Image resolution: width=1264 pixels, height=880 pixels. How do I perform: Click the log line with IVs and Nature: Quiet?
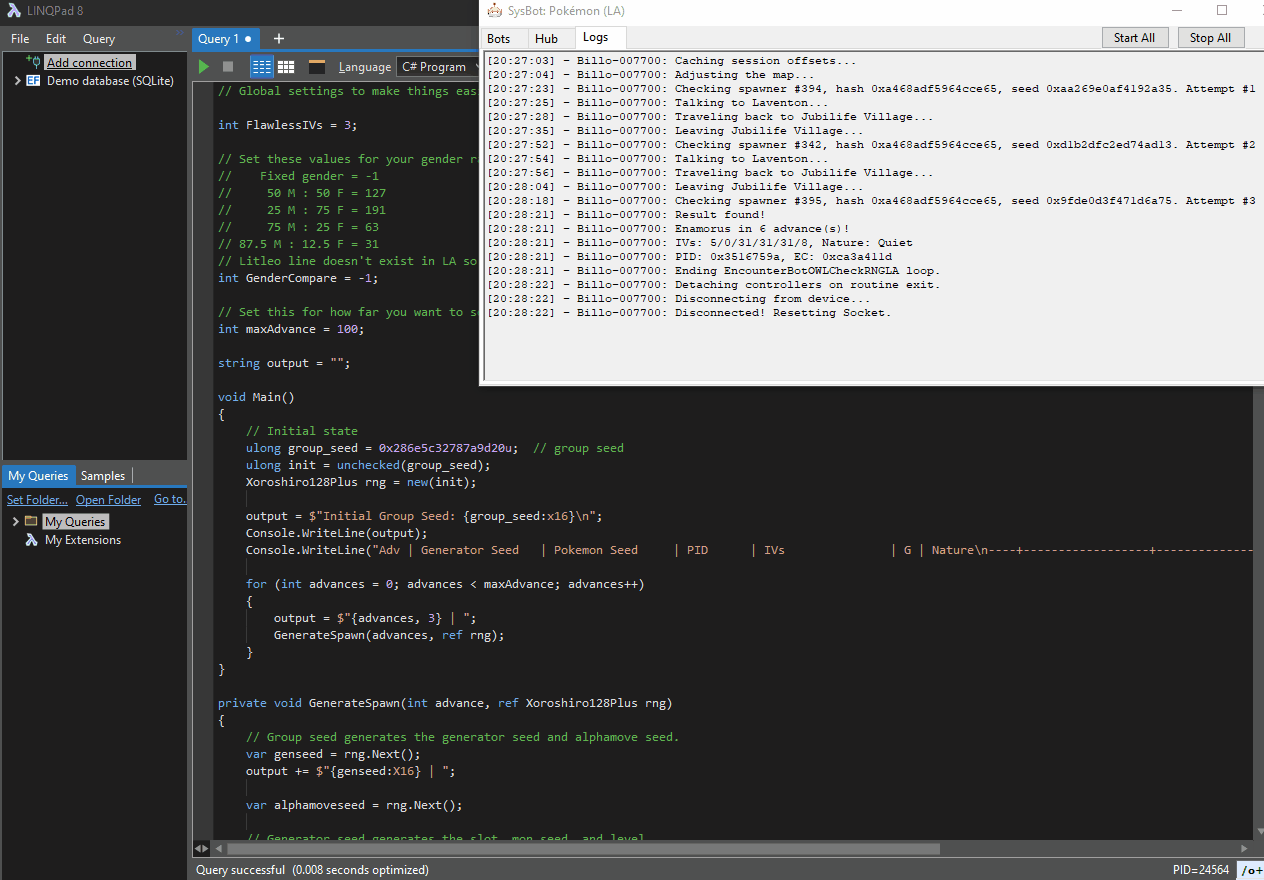pos(700,242)
